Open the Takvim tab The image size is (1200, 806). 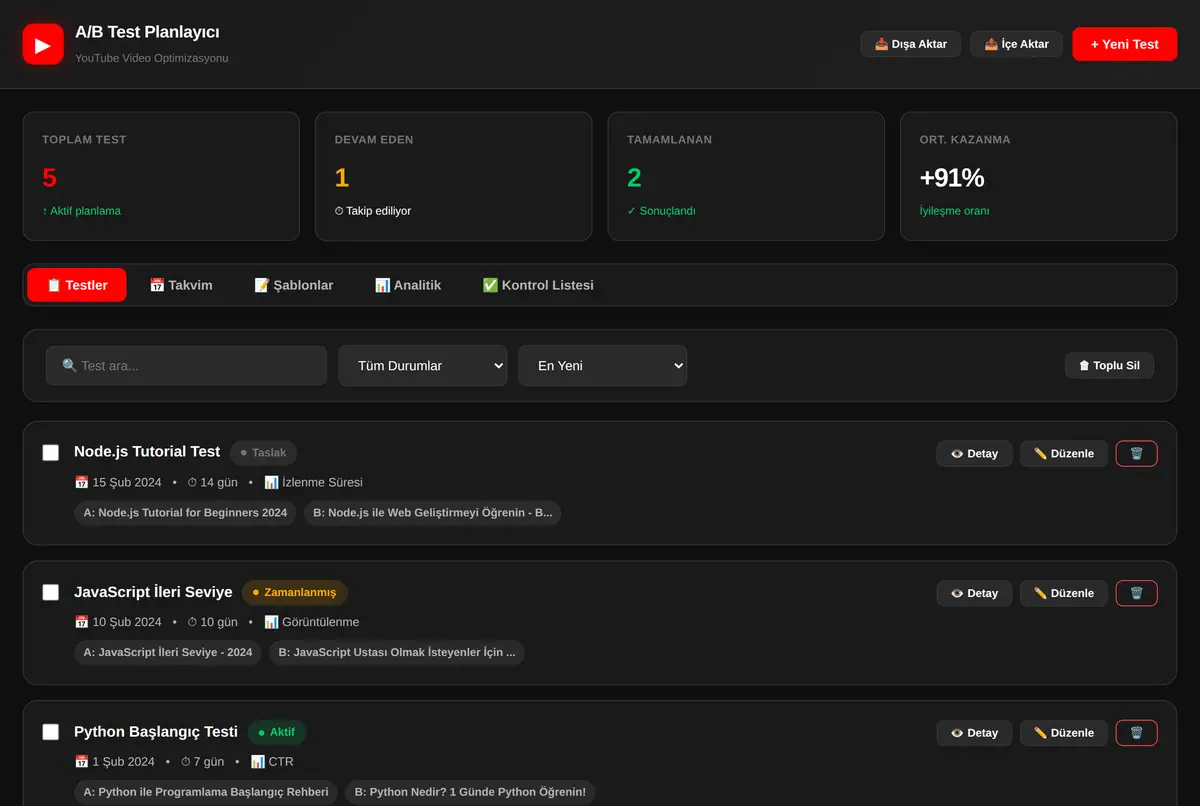tap(181, 285)
